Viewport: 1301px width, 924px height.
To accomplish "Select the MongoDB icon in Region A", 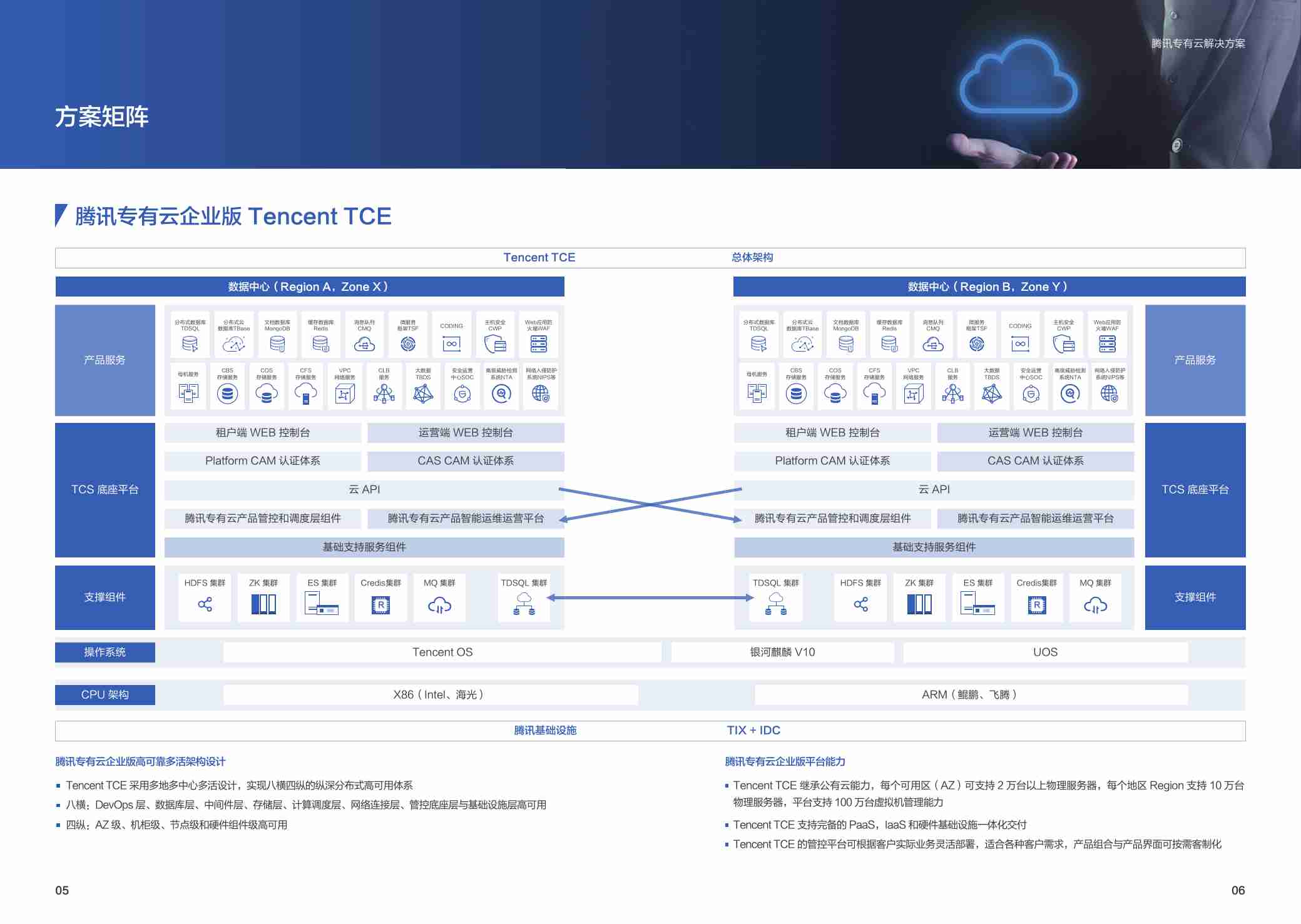I will coord(277,344).
